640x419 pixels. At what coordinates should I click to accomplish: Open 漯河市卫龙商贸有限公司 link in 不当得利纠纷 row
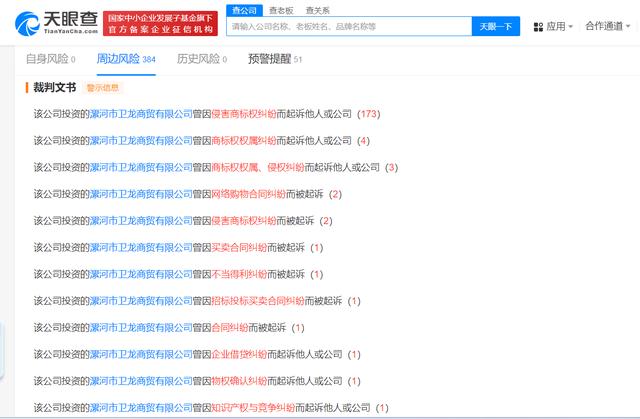click(141, 274)
